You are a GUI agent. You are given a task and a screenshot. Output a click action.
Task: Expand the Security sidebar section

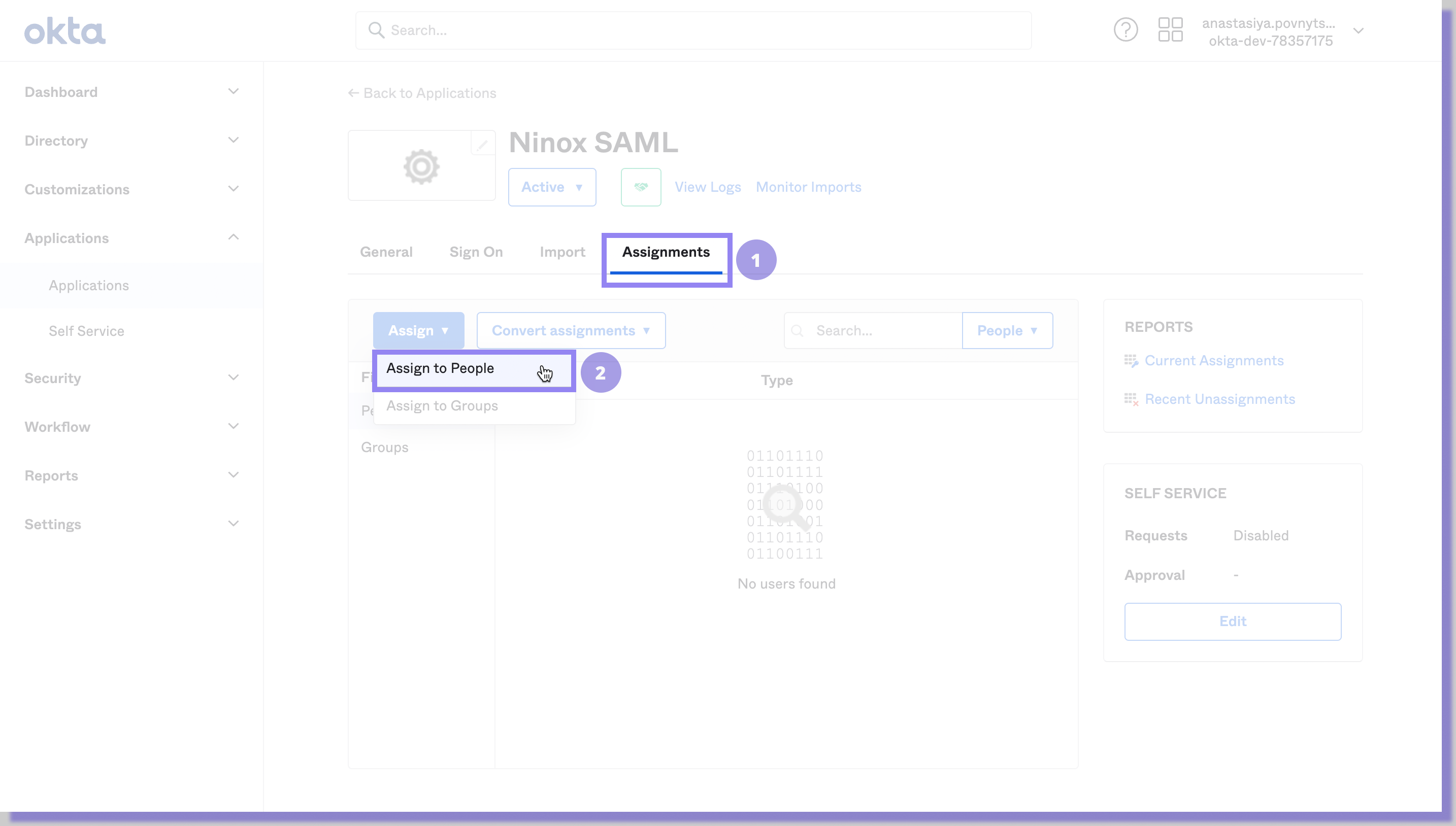pos(234,378)
